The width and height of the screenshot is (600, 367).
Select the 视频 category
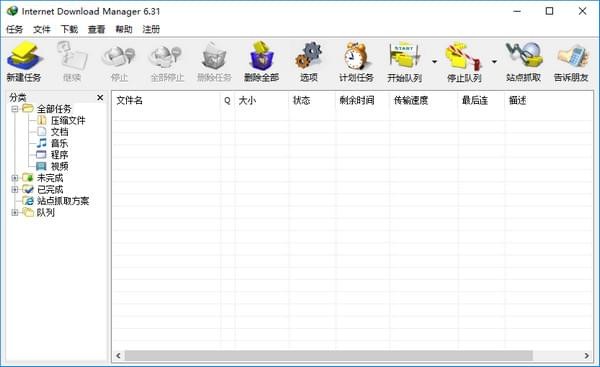click(x=60, y=166)
